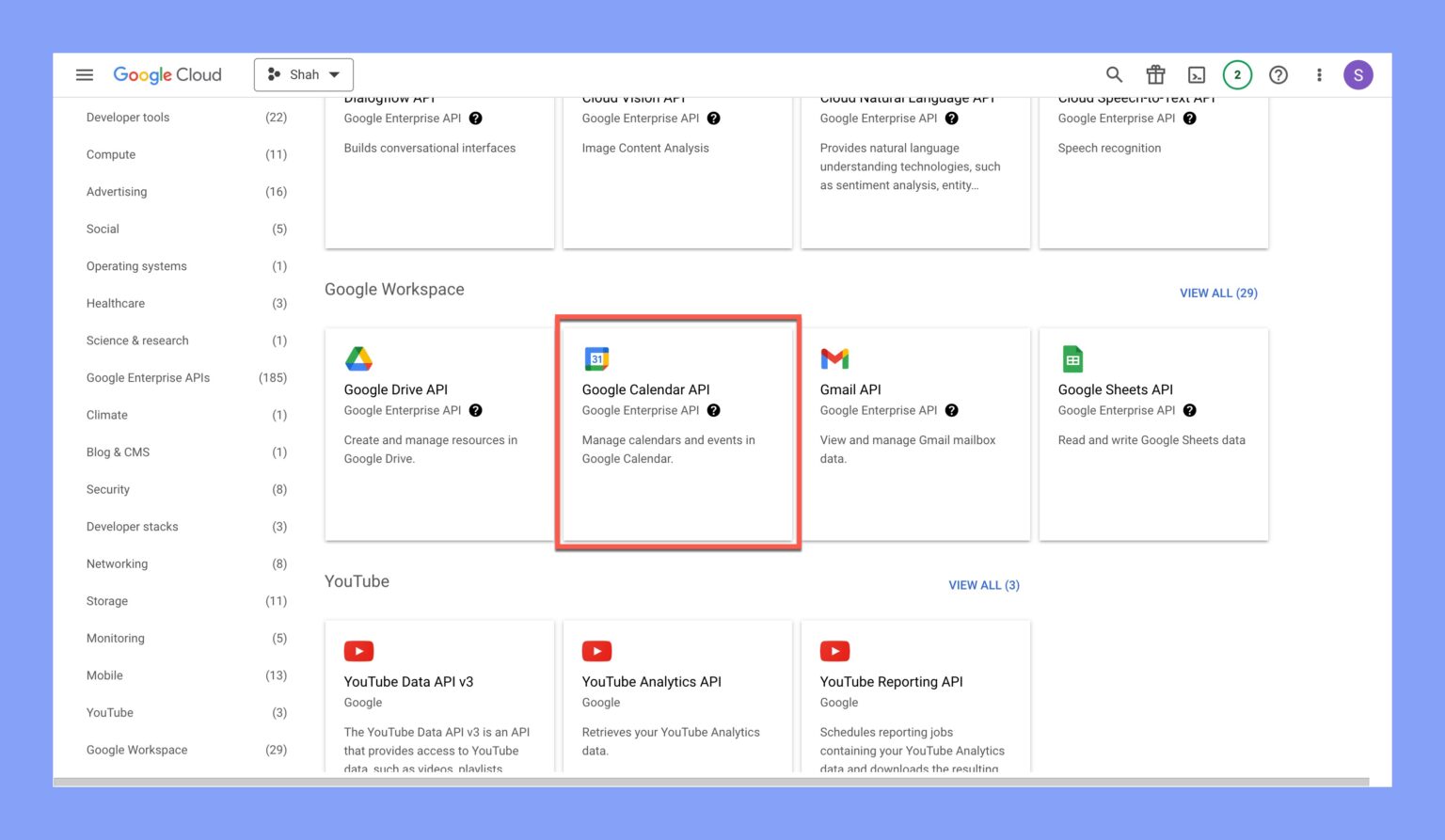Open the navigation hamburger menu
1445x840 pixels.
click(84, 74)
